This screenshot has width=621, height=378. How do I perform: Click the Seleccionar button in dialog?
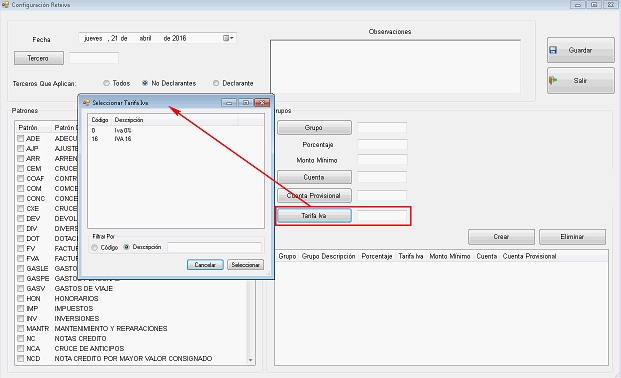(x=246, y=265)
